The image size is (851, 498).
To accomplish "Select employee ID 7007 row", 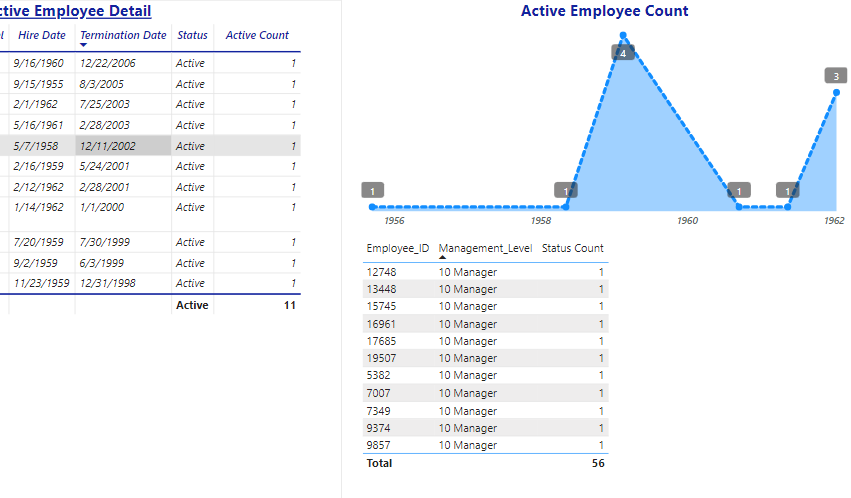I will pos(486,393).
